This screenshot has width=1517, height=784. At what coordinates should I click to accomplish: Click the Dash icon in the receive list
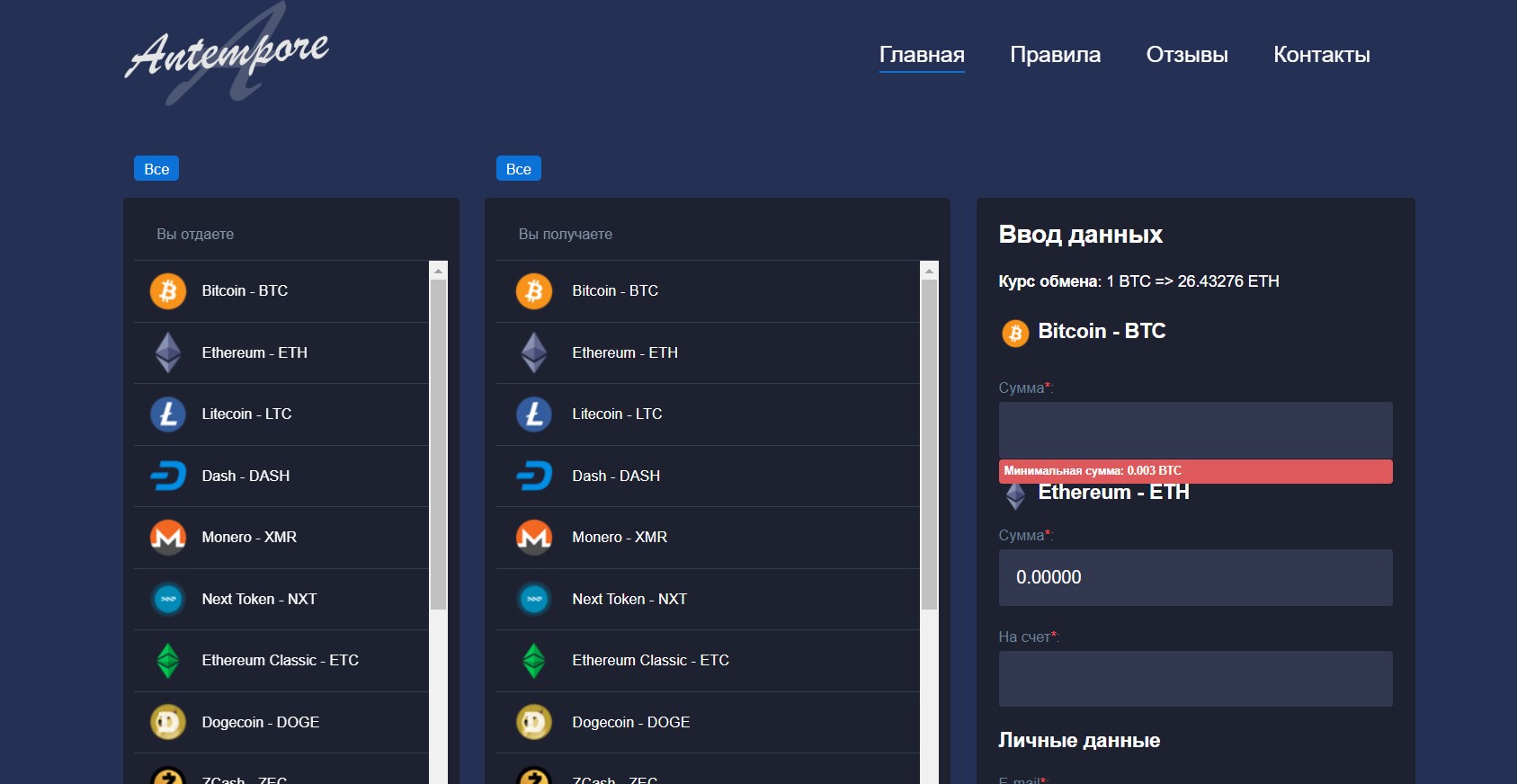534,476
